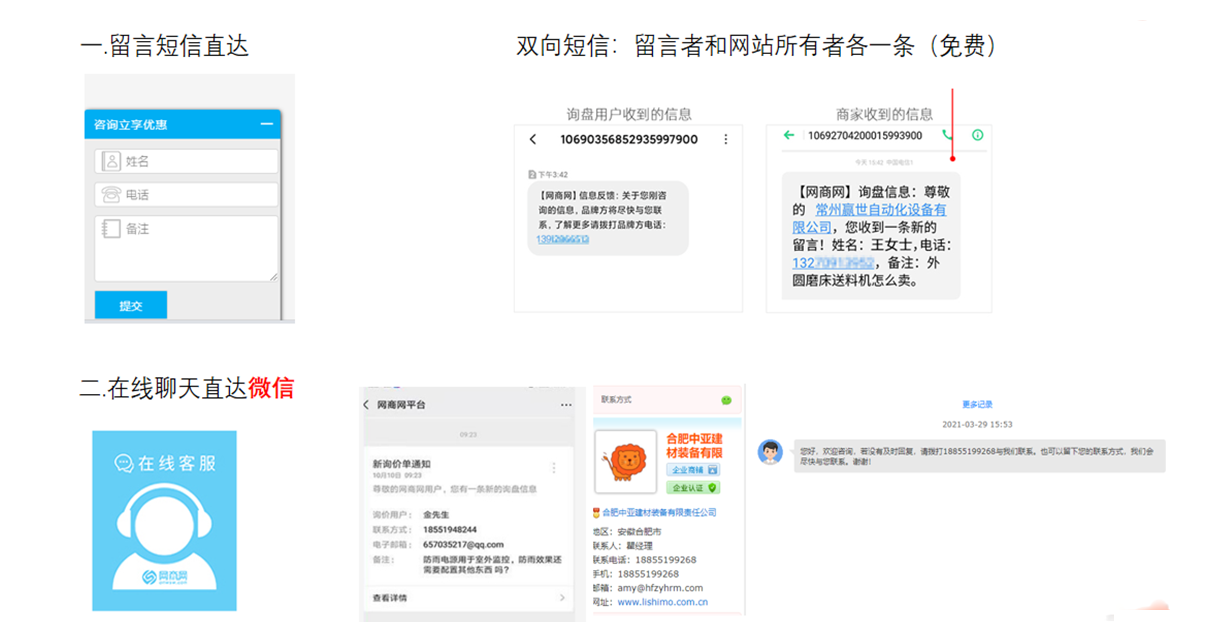
Task: Click the 企业商铺 badge button
Action: (693, 469)
